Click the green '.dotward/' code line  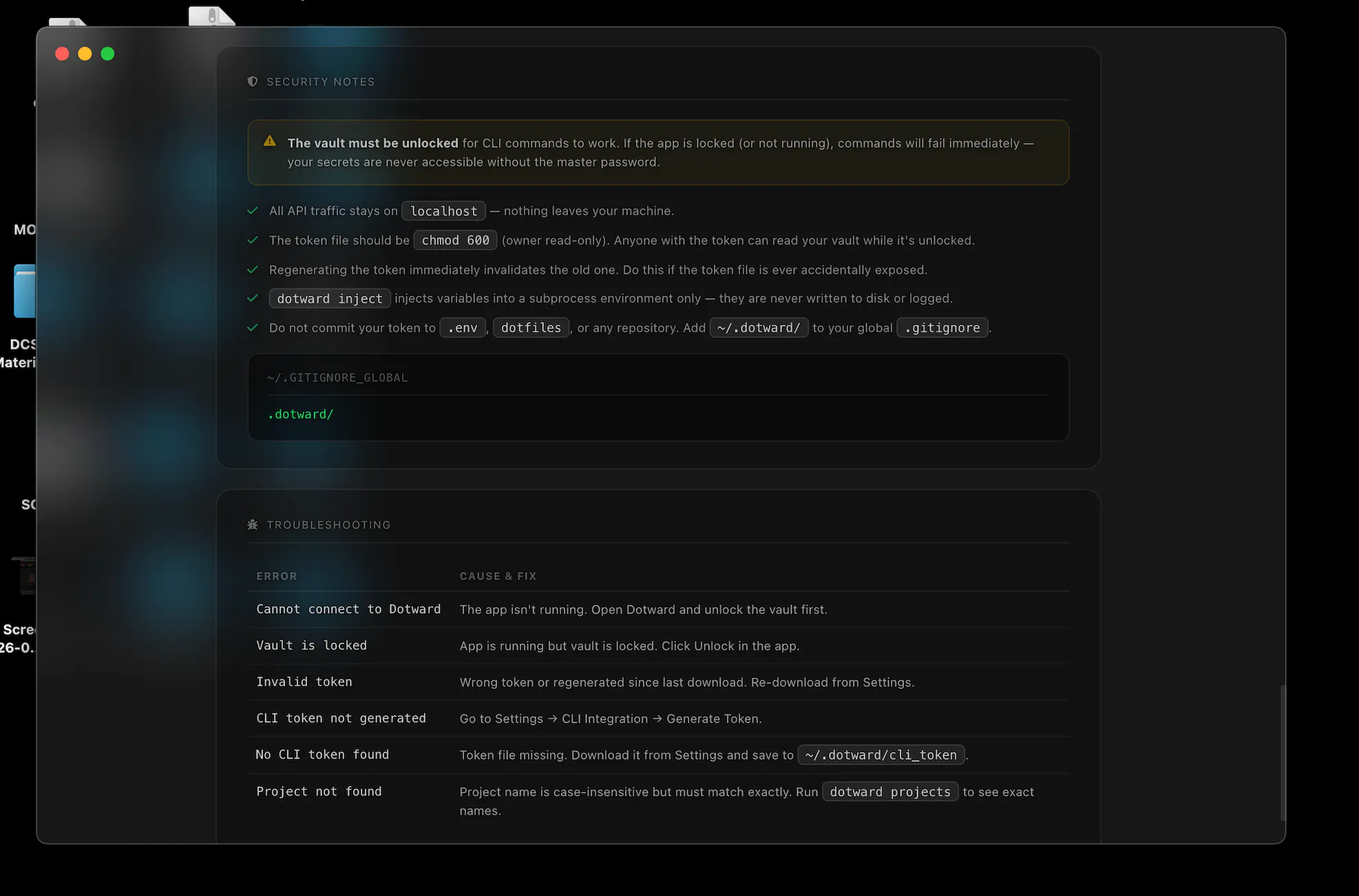point(300,414)
